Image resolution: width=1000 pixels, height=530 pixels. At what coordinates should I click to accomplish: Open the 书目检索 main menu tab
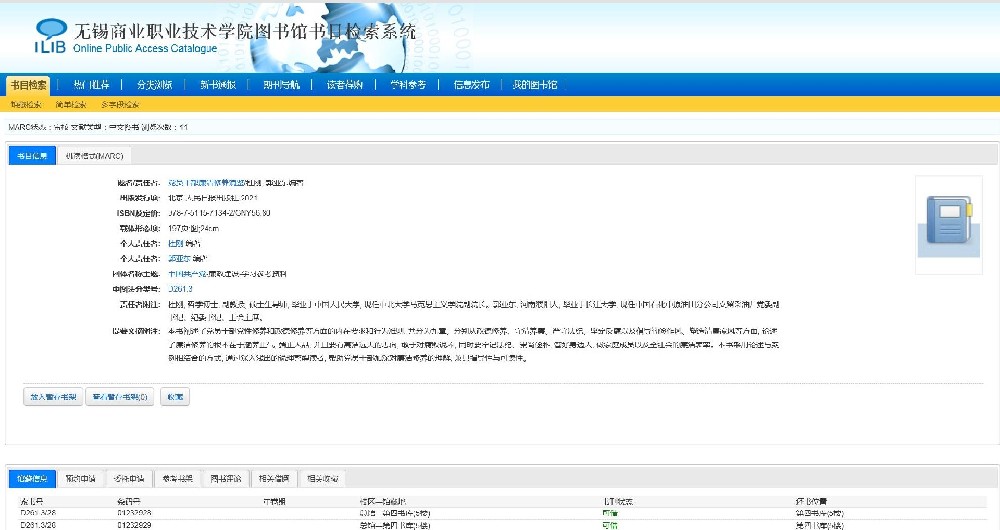(28, 85)
